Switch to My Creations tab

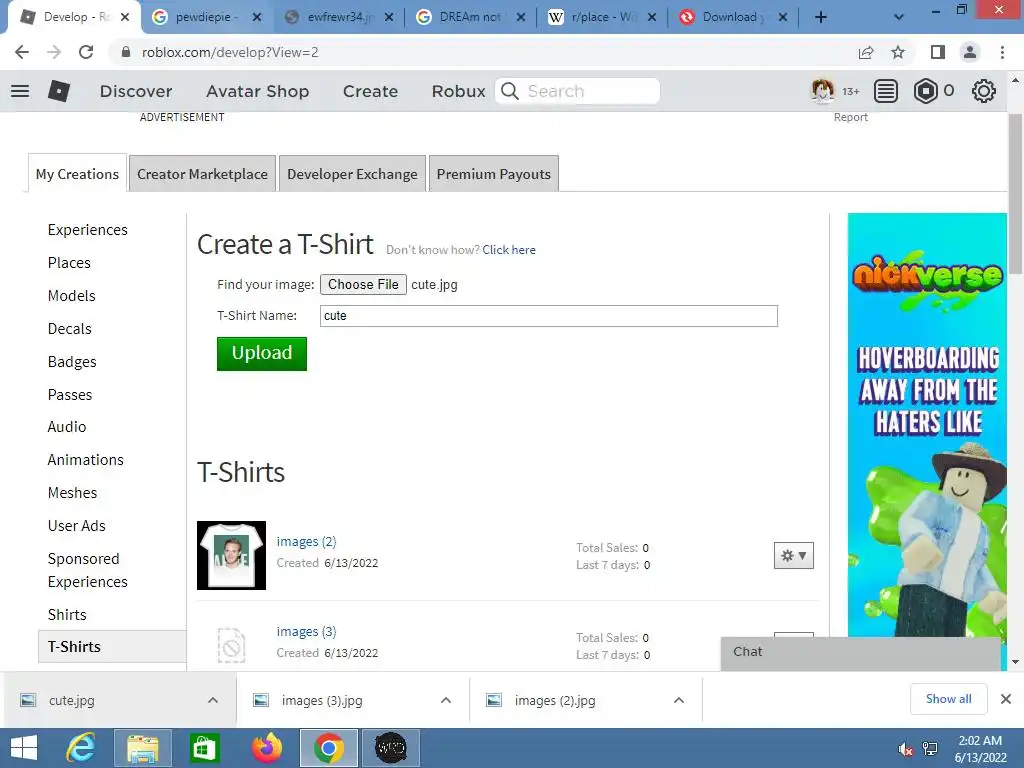77,174
